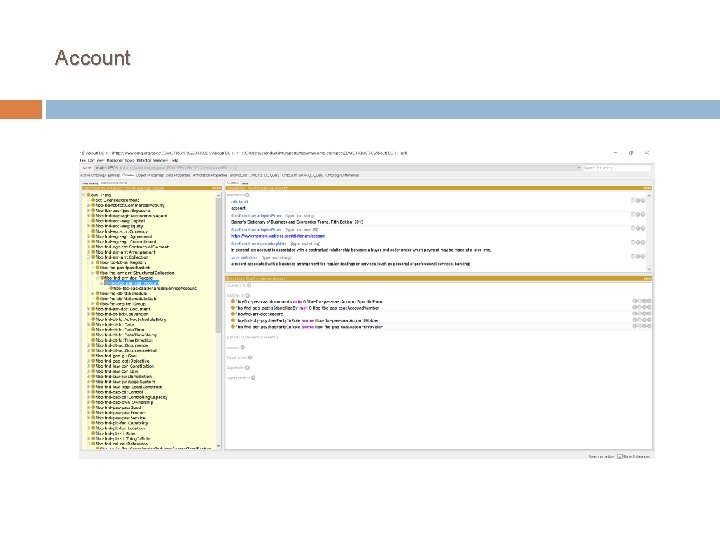
Task: Edit the skos:definition annotation
Action: coord(643,256)
